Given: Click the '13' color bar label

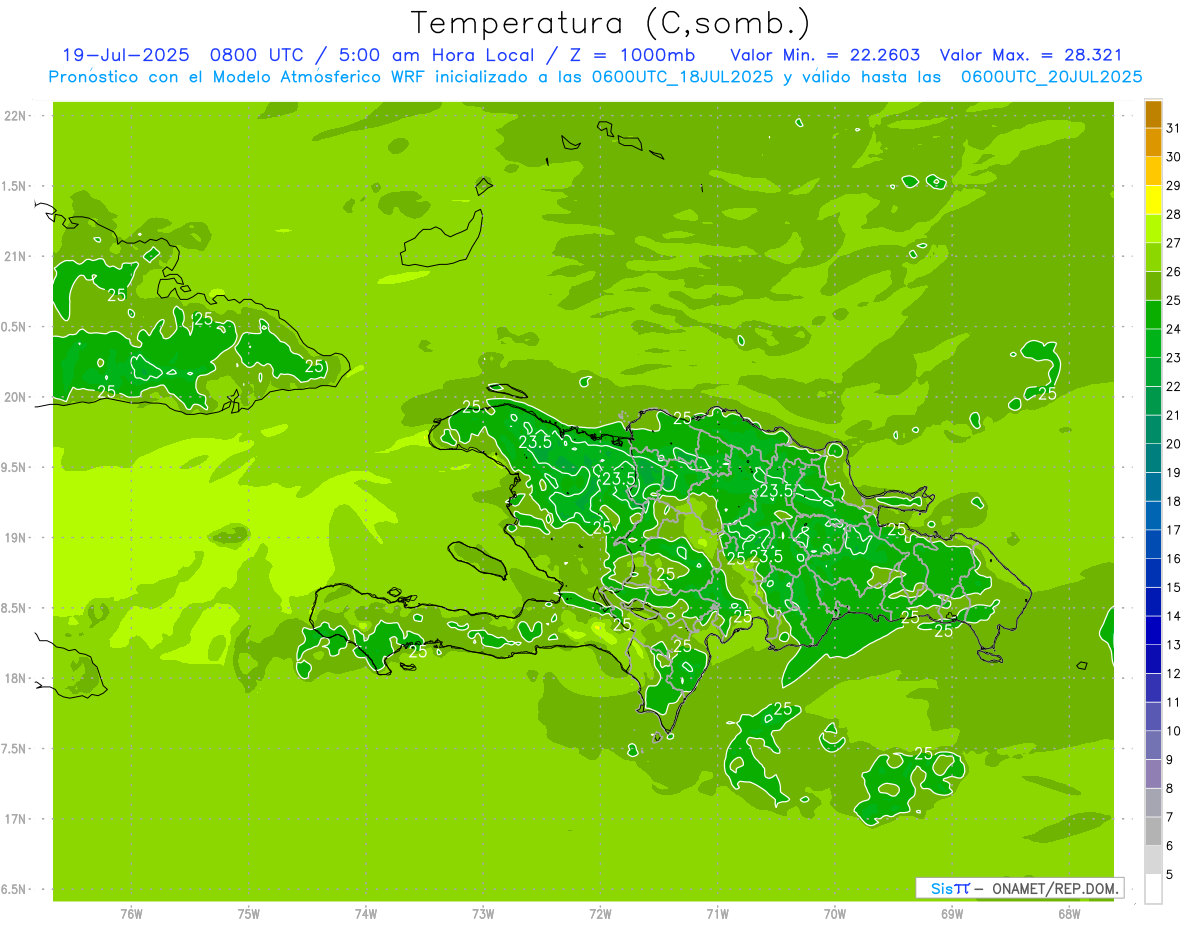Looking at the screenshot, I should (1173, 645).
